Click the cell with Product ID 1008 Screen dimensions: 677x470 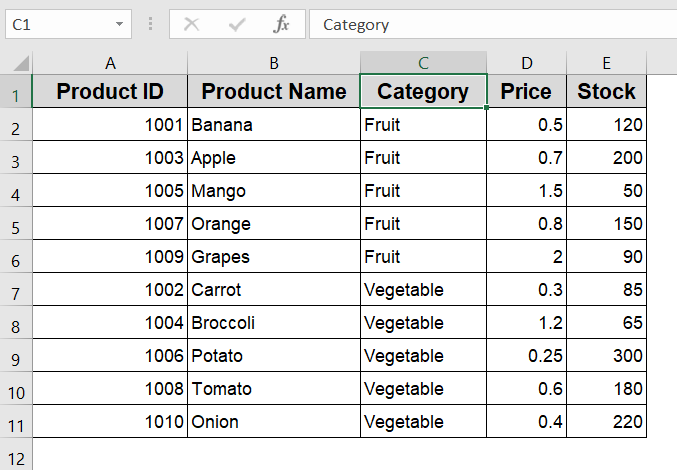pyautogui.click(x=110, y=388)
